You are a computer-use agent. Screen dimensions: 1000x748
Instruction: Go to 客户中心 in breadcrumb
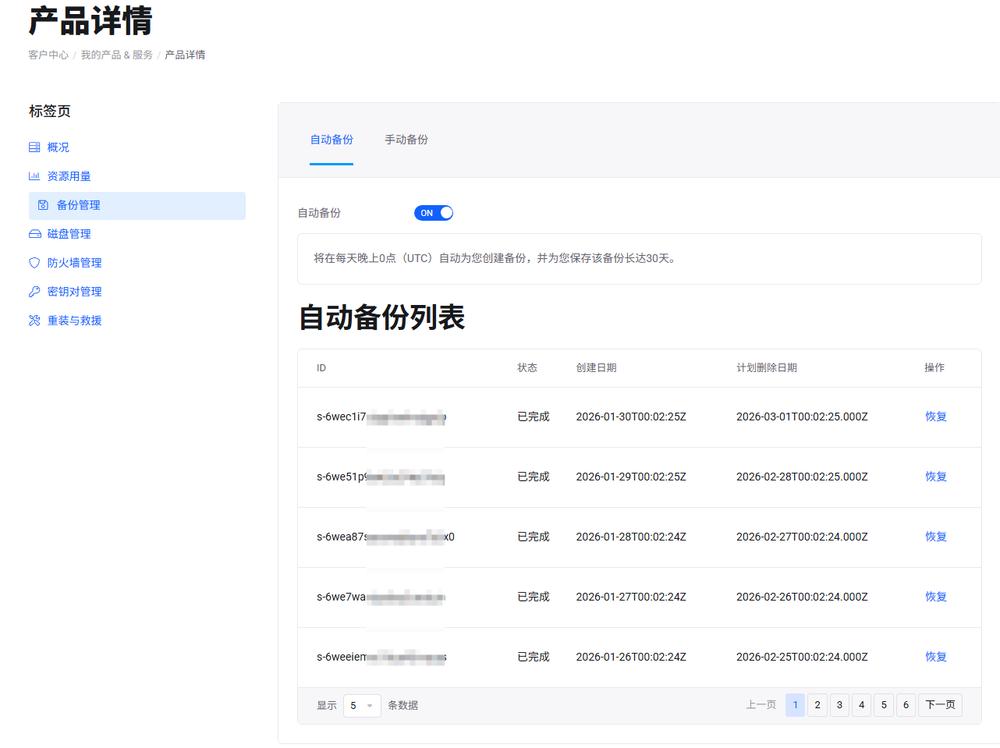(48, 55)
